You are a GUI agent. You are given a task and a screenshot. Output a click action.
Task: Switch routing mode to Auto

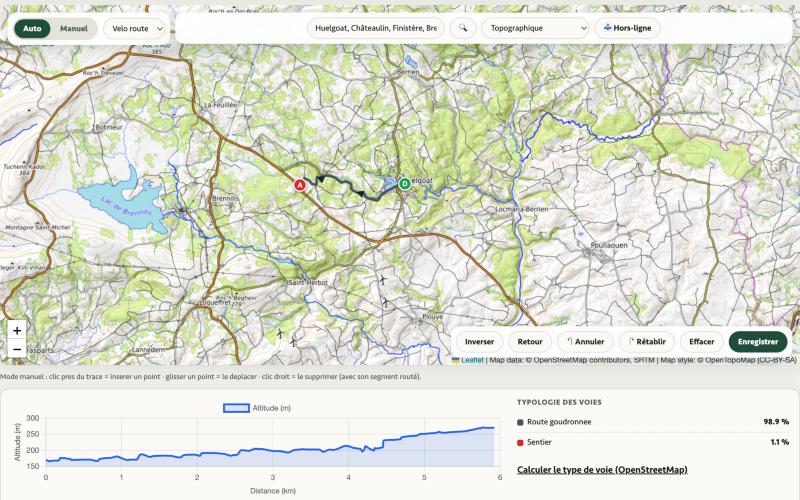(x=32, y=29)
